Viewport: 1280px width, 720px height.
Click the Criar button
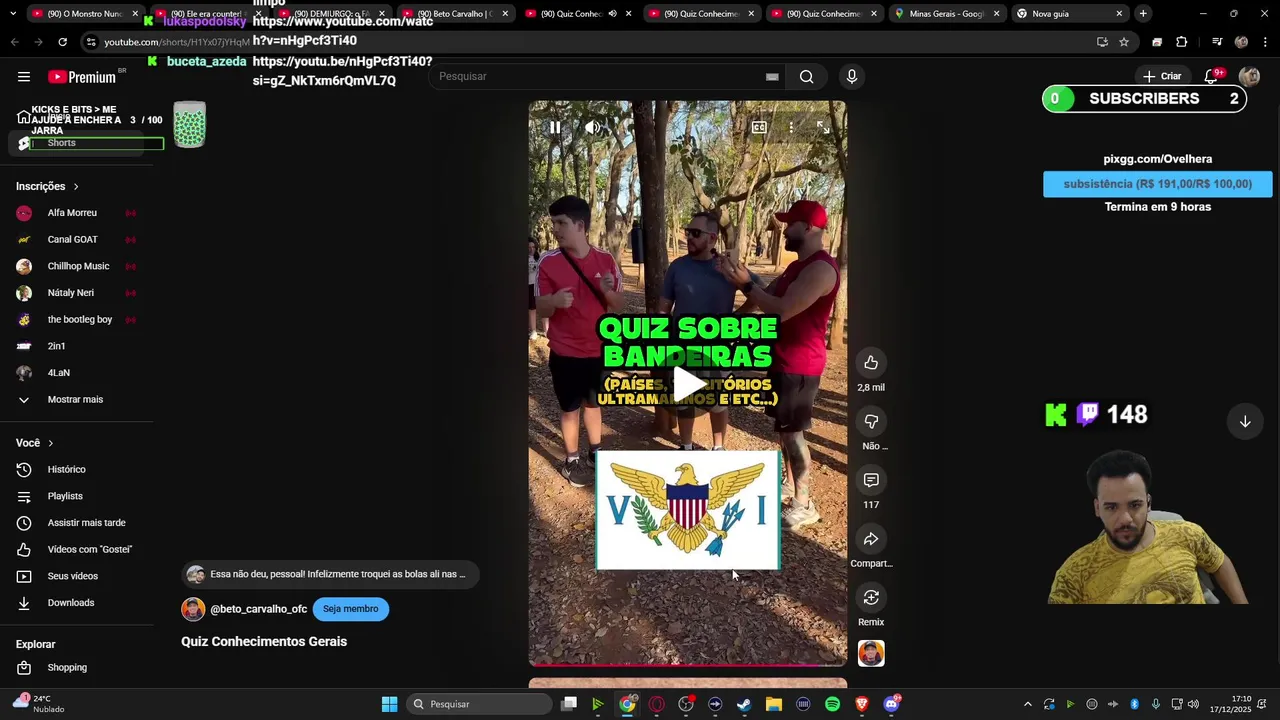click(x=1163, y=77)
